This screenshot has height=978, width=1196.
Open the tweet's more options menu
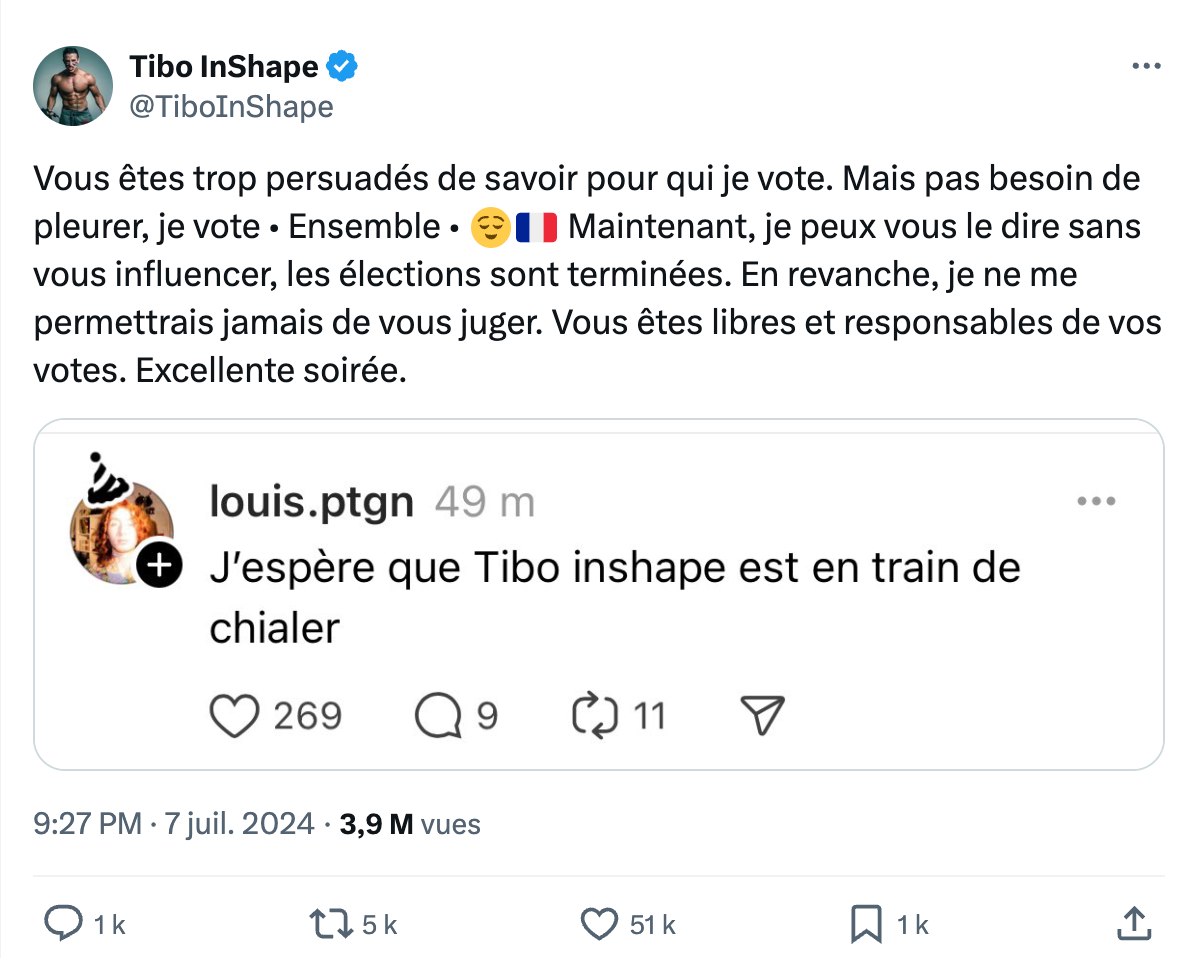pos(1146,66)
